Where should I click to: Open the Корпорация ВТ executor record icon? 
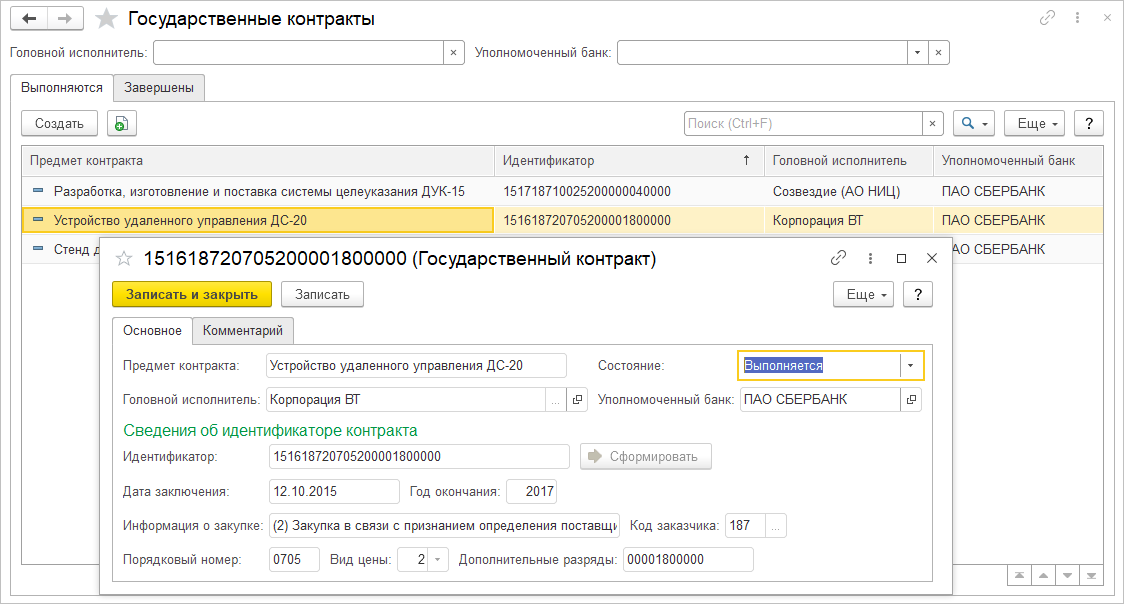(x=577, y=400)
